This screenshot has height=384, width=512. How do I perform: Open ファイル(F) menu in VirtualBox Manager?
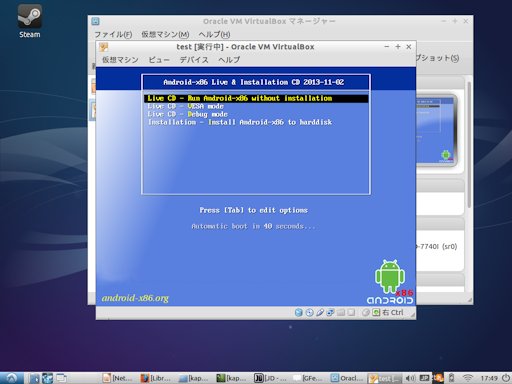pyautogui.click(x=113, y=34)
